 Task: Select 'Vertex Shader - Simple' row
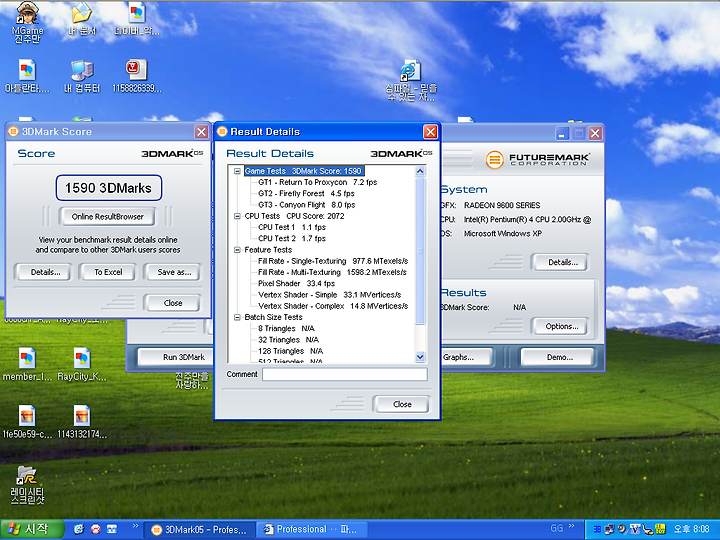coord(330,295)
